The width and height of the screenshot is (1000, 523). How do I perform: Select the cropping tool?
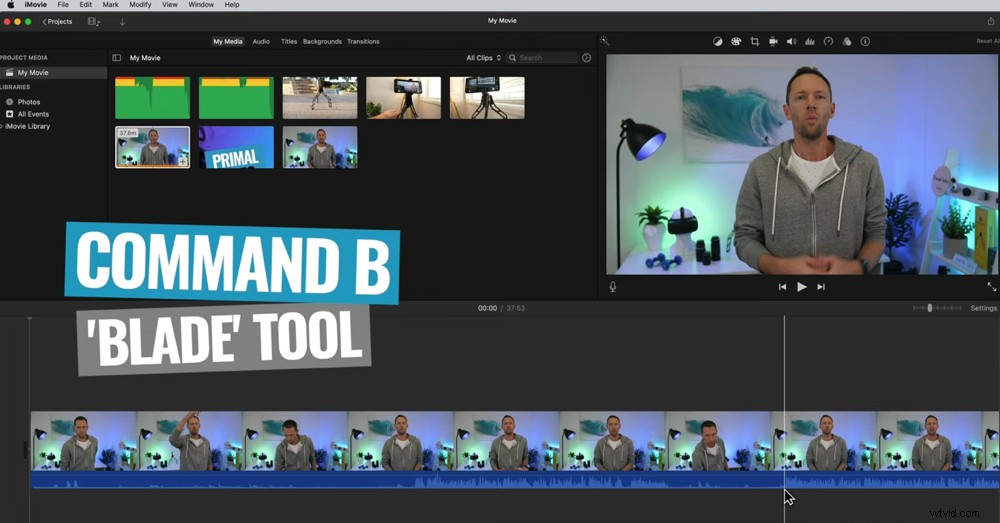pyautogui.click(x=754, y=41)
